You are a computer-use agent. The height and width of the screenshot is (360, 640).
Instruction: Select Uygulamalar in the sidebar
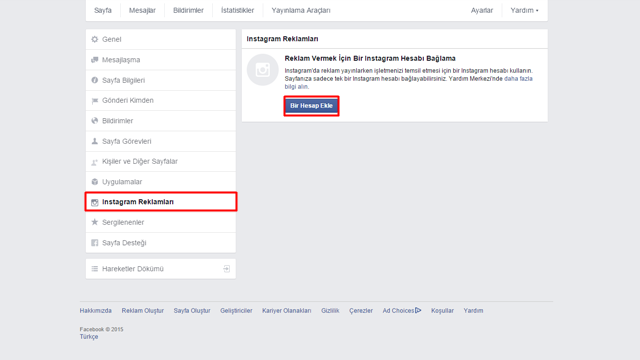161,182
